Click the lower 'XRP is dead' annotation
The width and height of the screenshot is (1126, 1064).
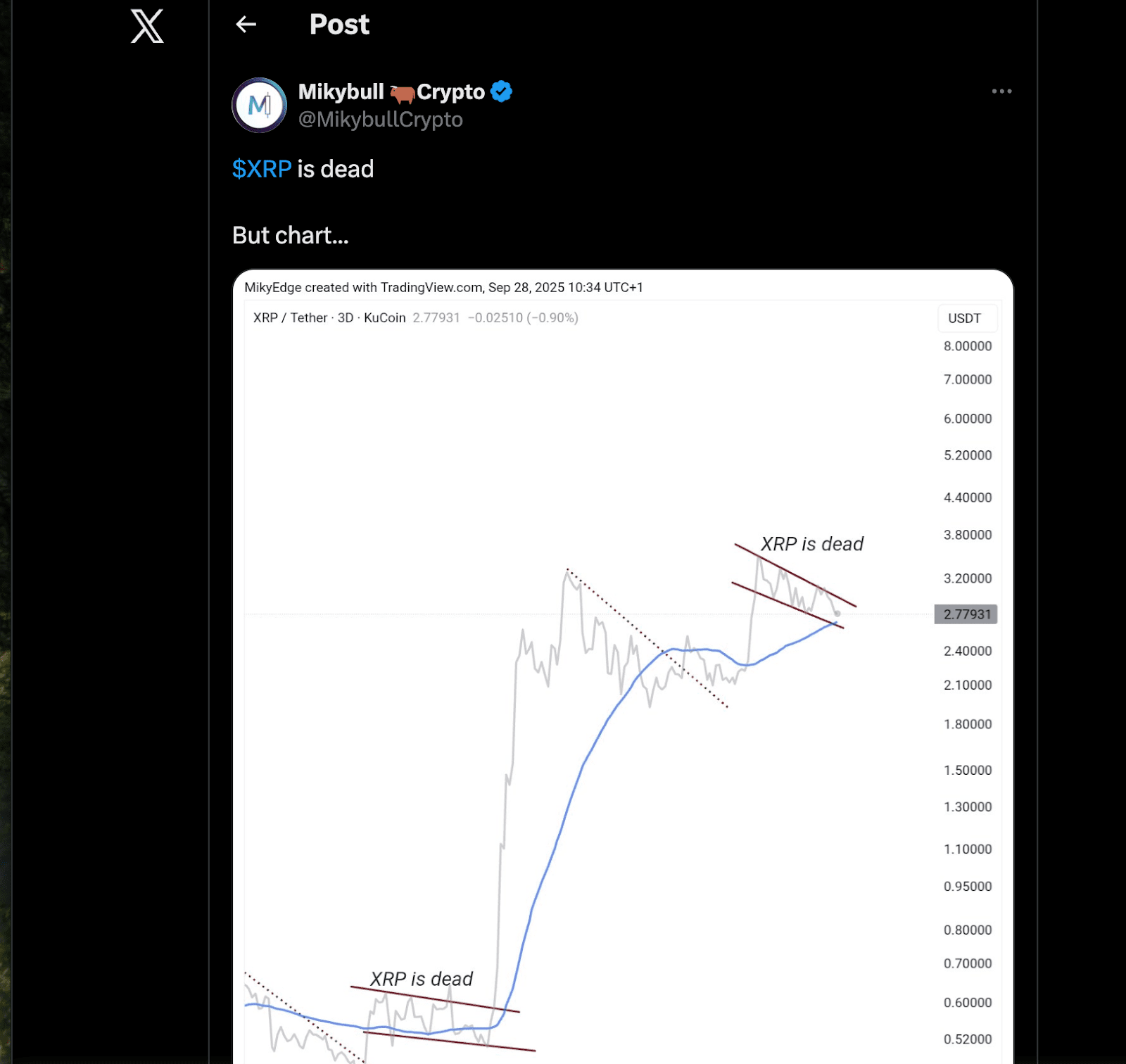coord(421,979)
